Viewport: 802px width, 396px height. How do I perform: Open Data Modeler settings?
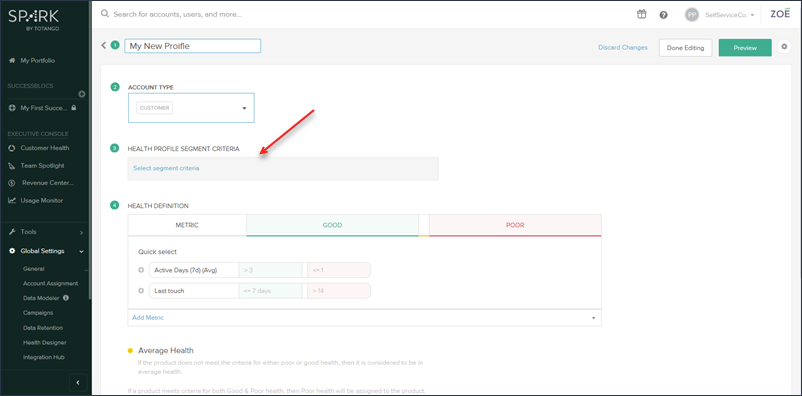pyautogui.click(x=41, y=298)
